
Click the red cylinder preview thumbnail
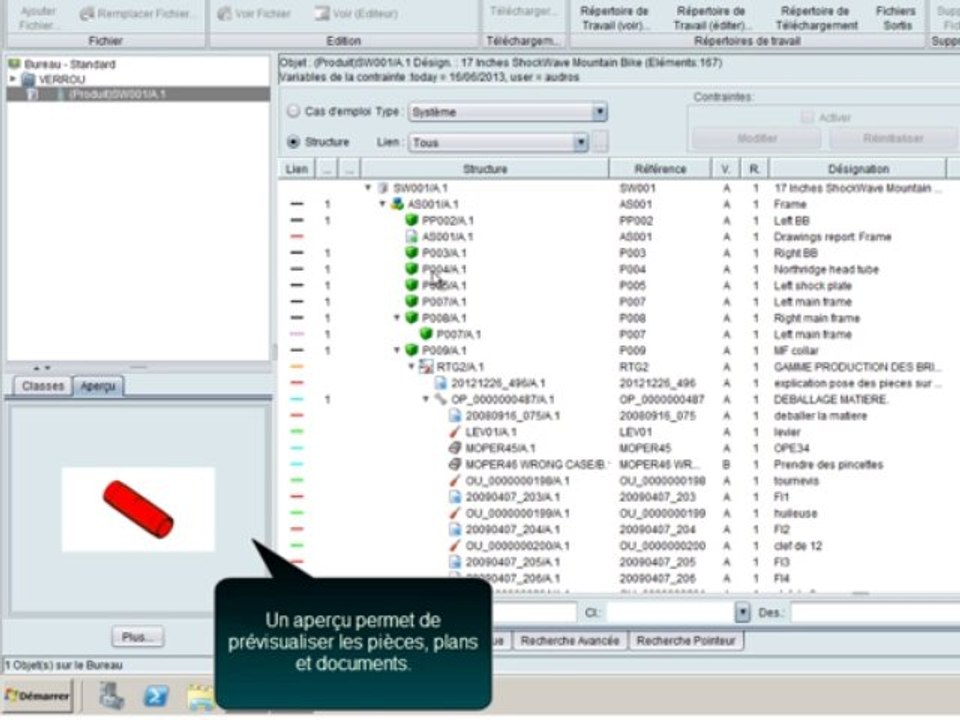[x=138, y=509]
